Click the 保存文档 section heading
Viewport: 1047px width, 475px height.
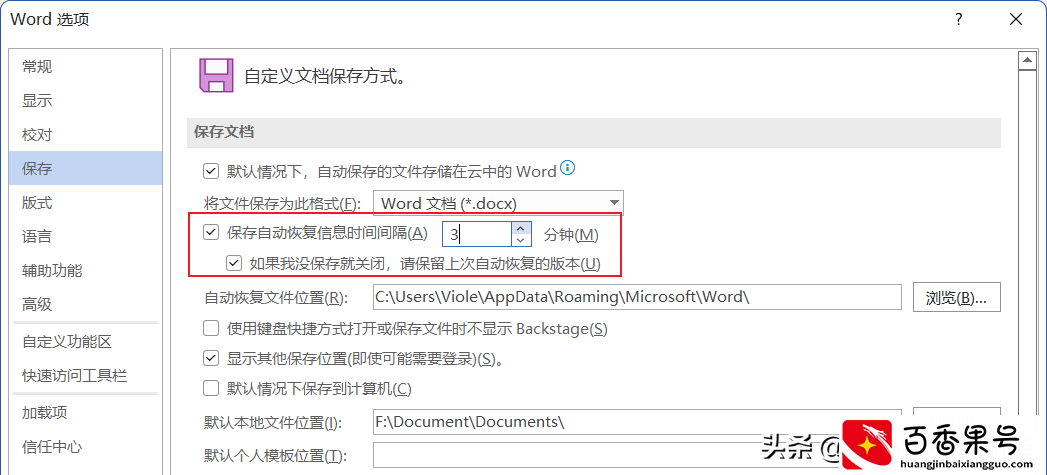[x=224, y=132]
